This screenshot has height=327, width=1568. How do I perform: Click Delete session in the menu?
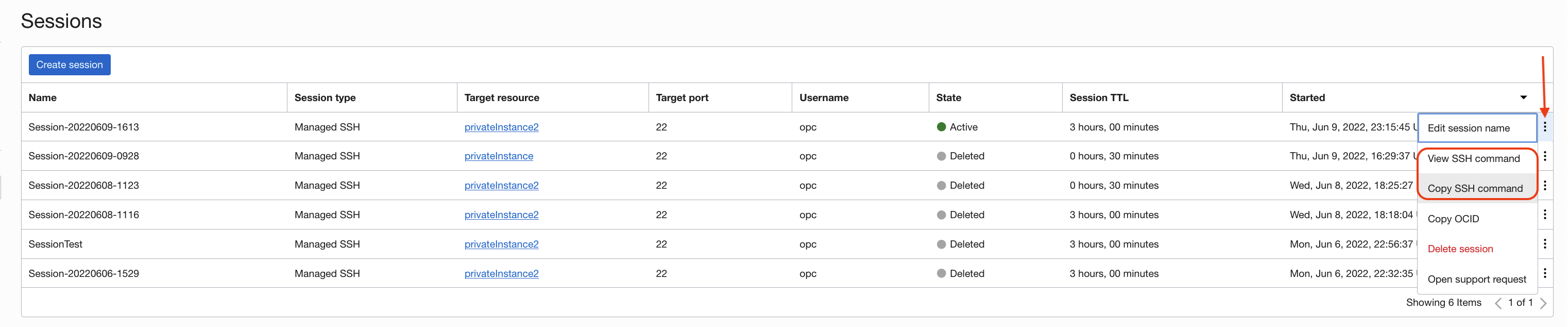coord(1460,249)
